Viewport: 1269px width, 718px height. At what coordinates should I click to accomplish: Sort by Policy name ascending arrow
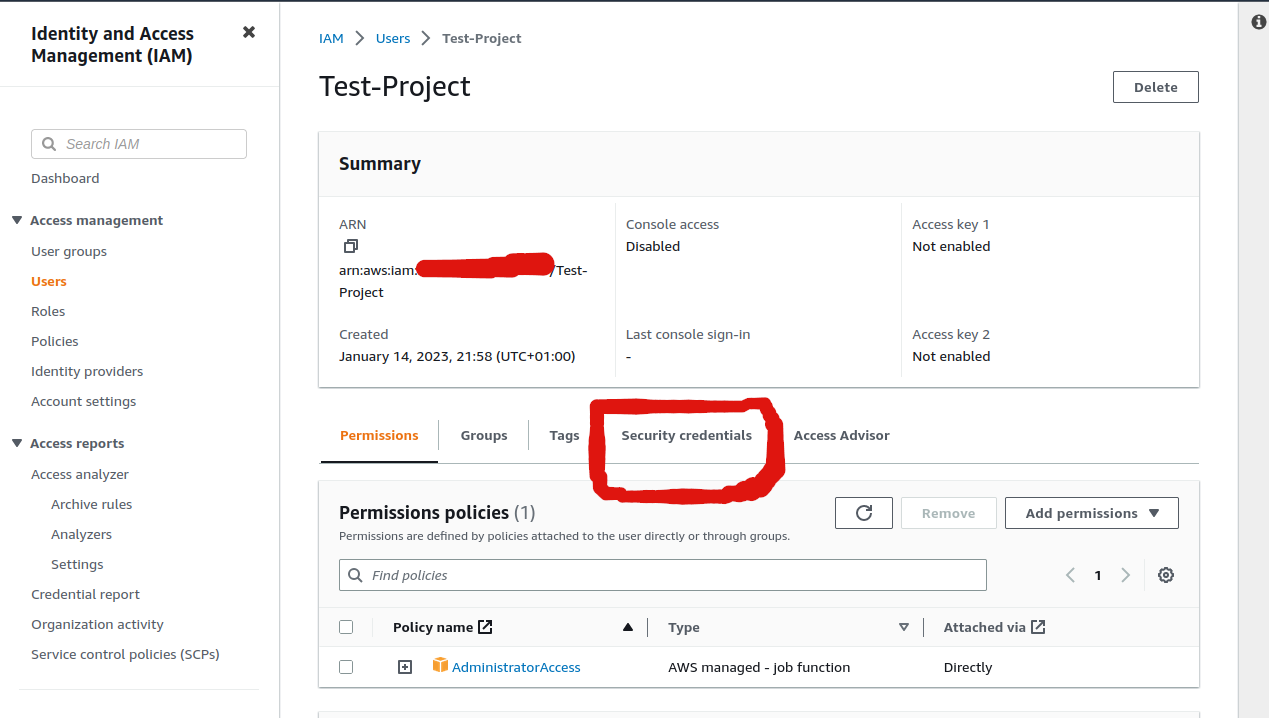coord(628,627)
